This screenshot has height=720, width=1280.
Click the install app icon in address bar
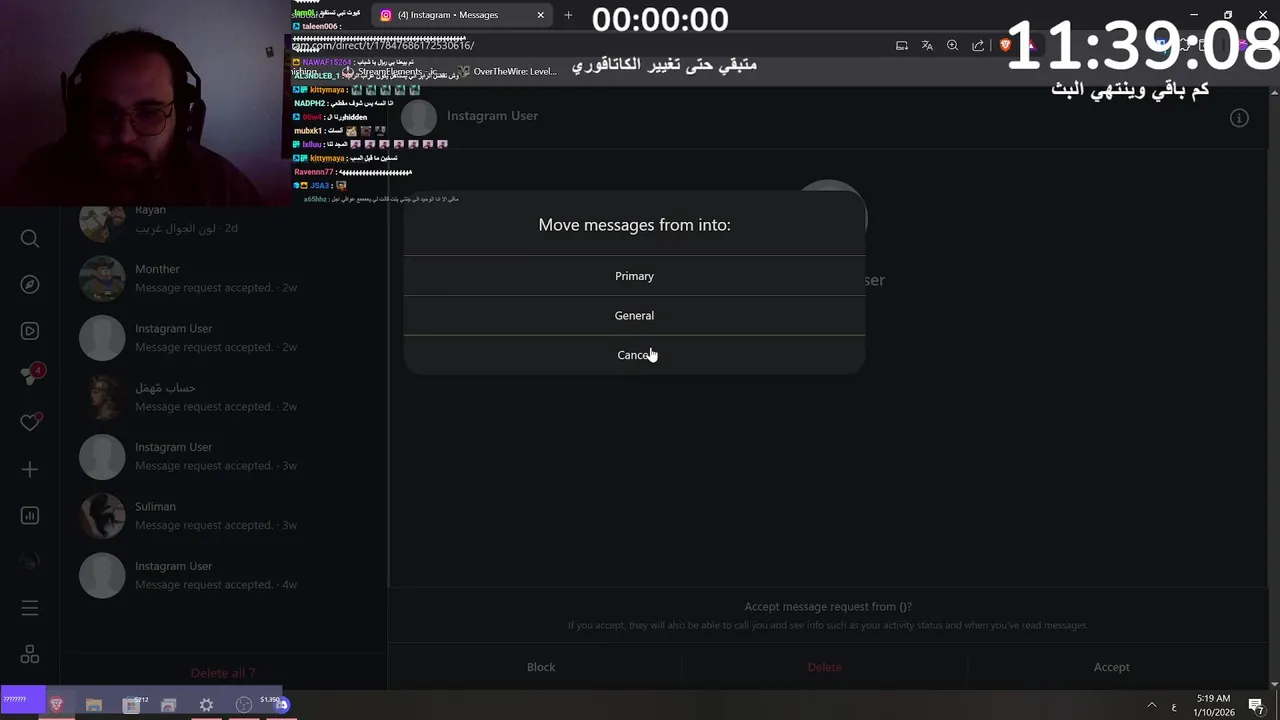[902, 45]
